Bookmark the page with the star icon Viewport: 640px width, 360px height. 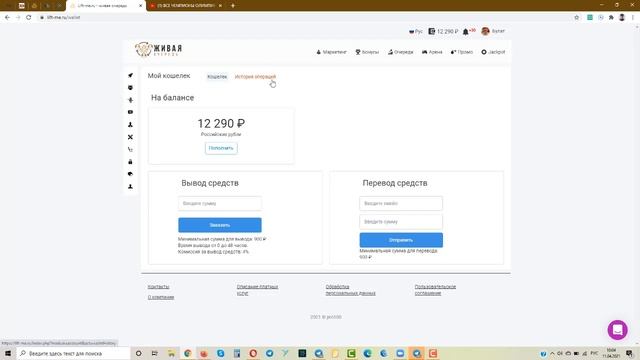click(x=576, y=18)
